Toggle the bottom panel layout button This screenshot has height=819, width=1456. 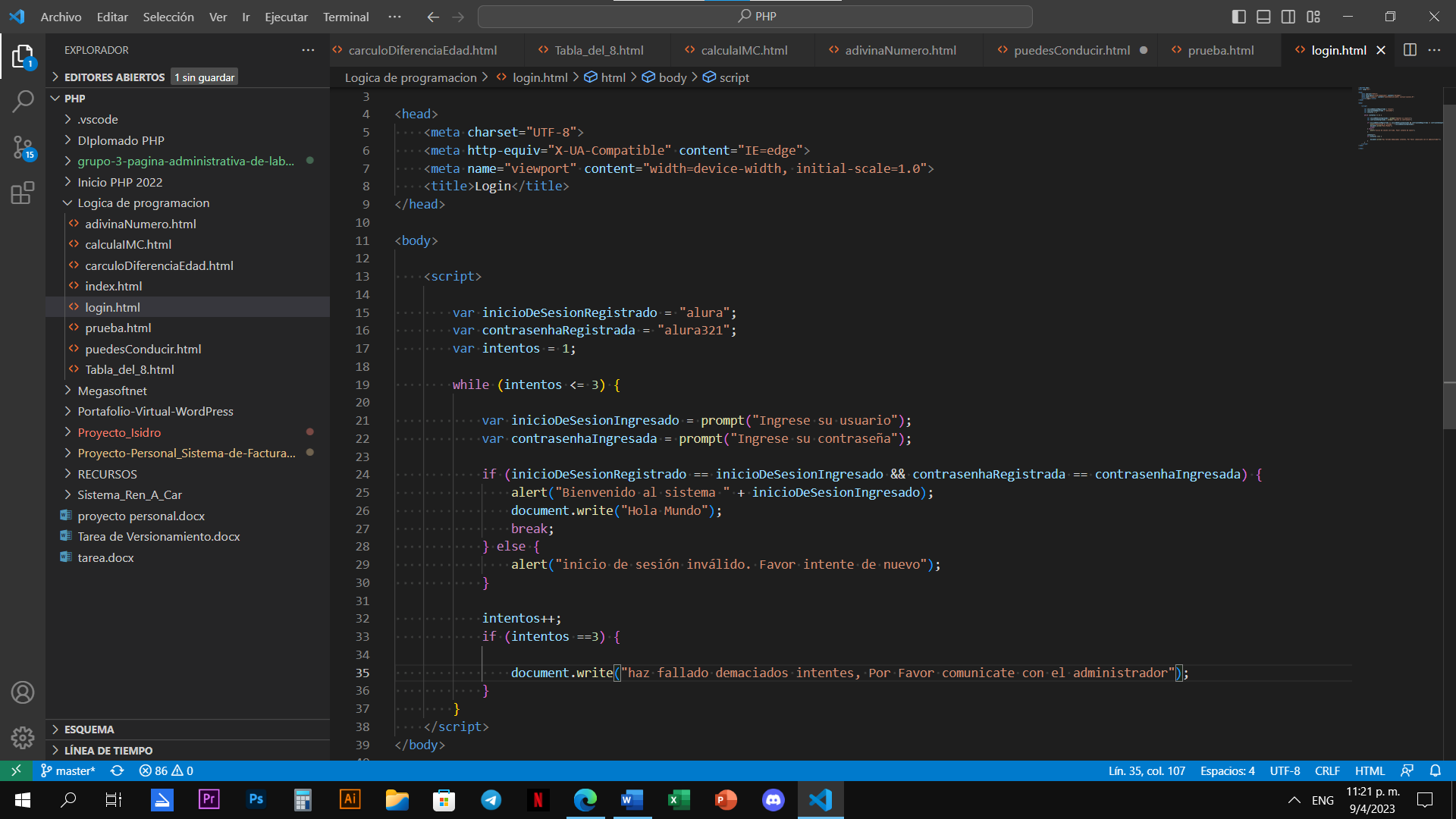1263,17
